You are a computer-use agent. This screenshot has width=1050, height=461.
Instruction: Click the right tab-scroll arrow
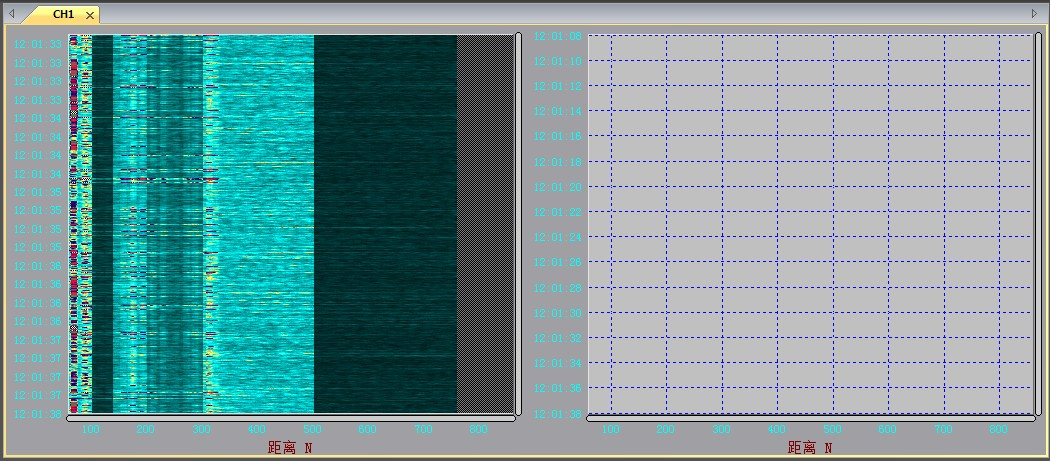coord(1035,13)
